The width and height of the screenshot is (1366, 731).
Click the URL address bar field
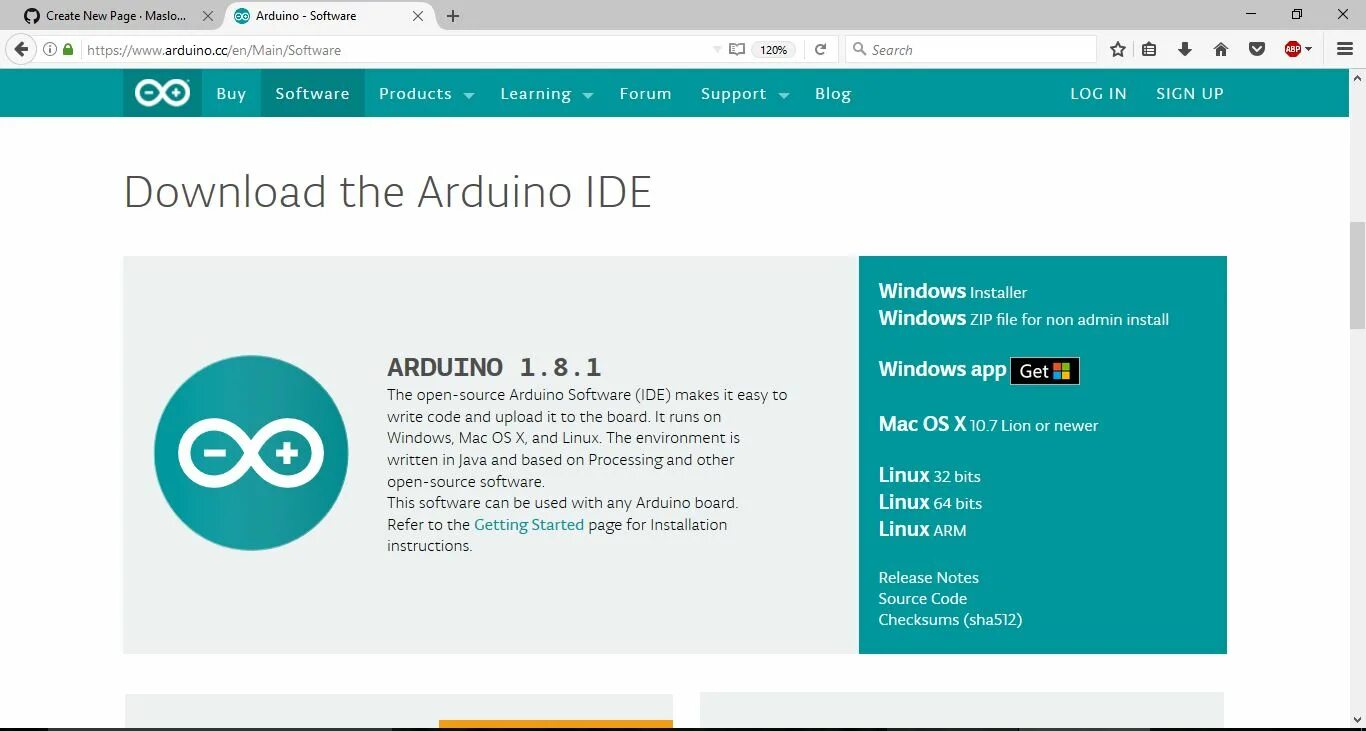point(395,49)
